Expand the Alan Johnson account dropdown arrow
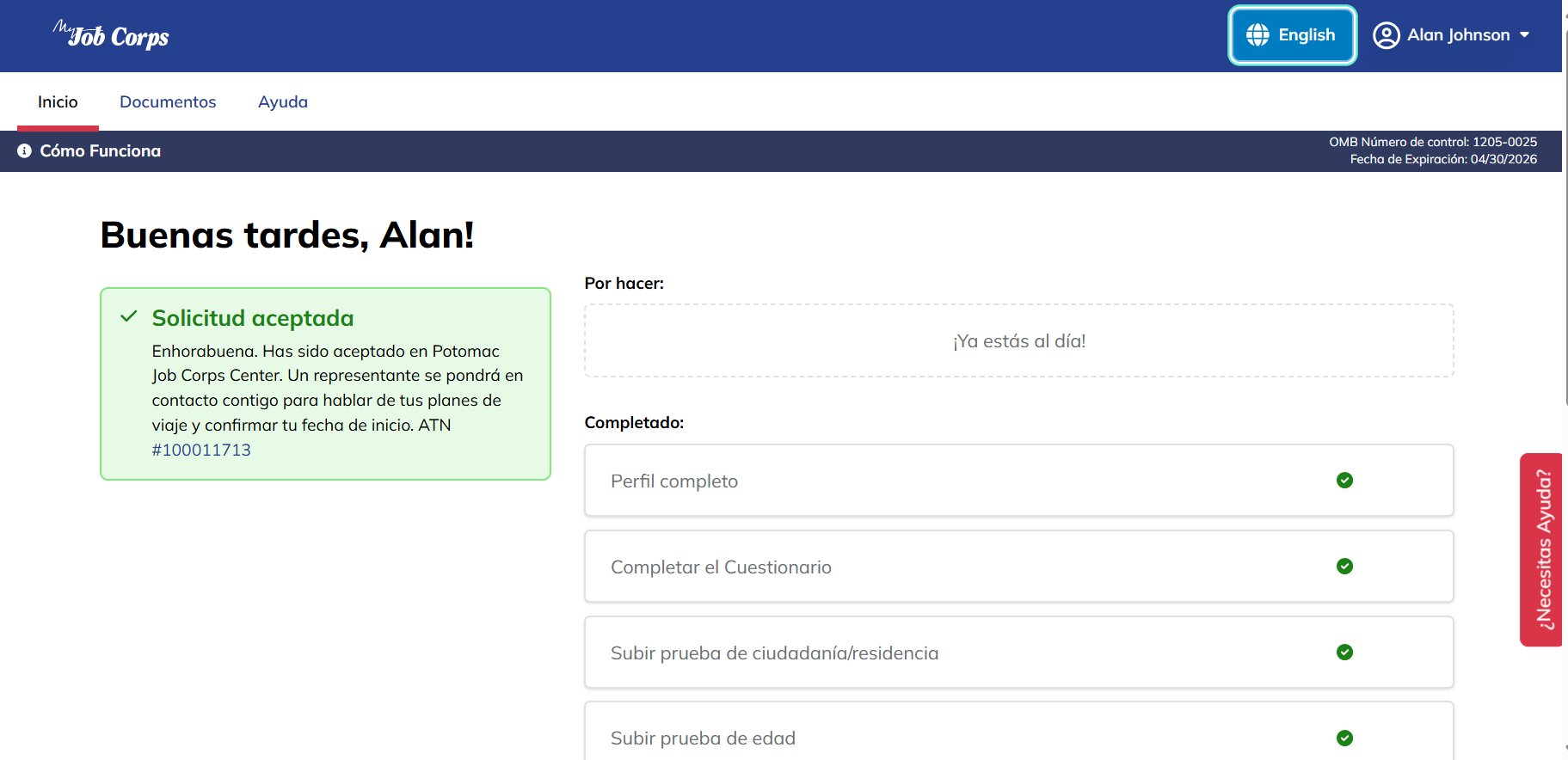This screenshot has height=760, width=1568. point(1524,35)
